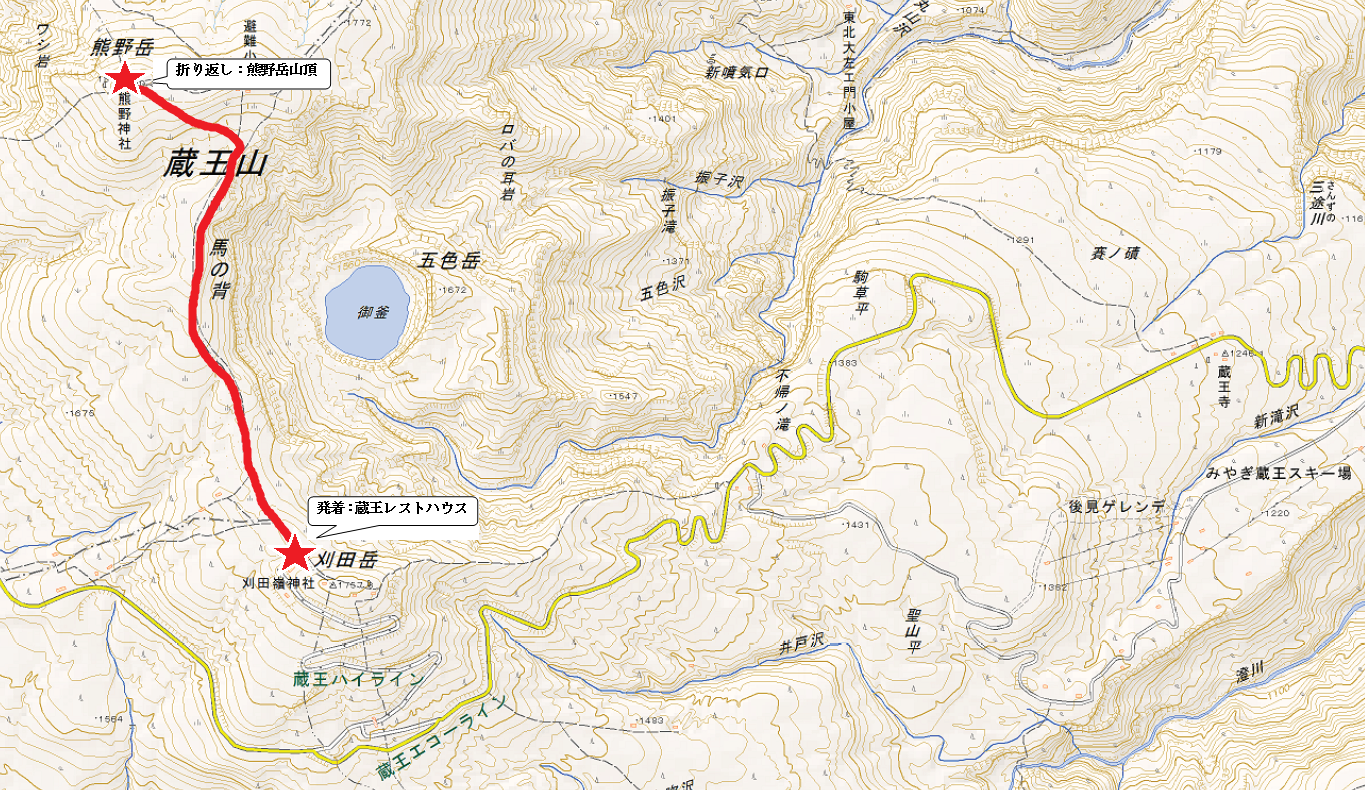
Task: Click the 熊野神社 shrine label
Action: (125, 122)
